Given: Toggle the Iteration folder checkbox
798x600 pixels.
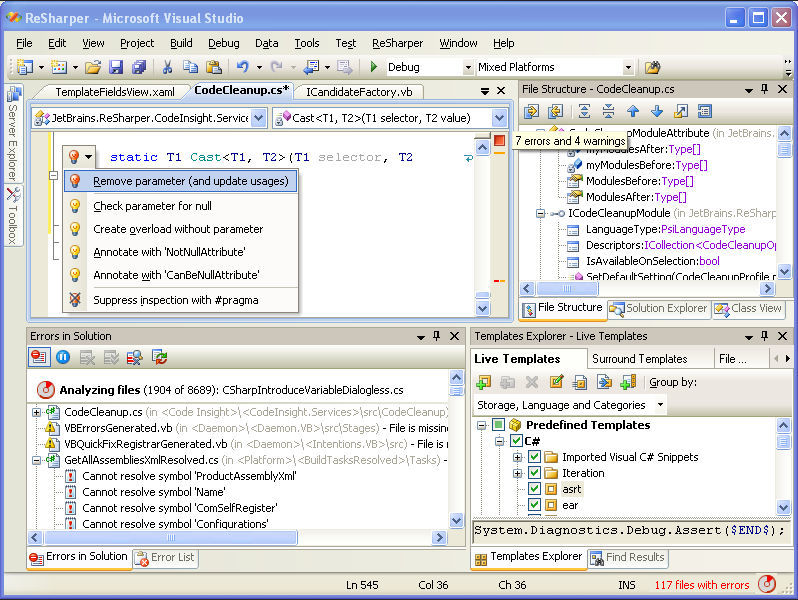Looking at the screenshot, I should [535, 473].
